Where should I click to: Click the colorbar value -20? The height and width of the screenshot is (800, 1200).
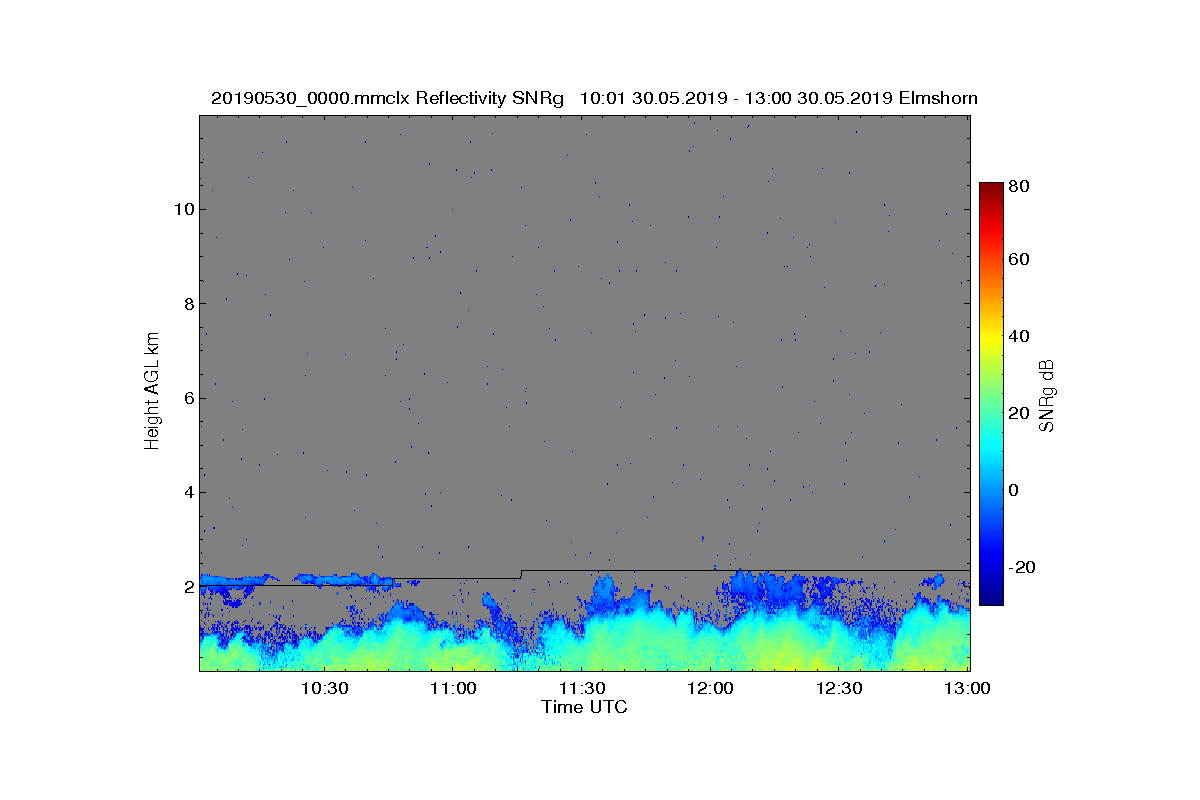coord(1023,567)
